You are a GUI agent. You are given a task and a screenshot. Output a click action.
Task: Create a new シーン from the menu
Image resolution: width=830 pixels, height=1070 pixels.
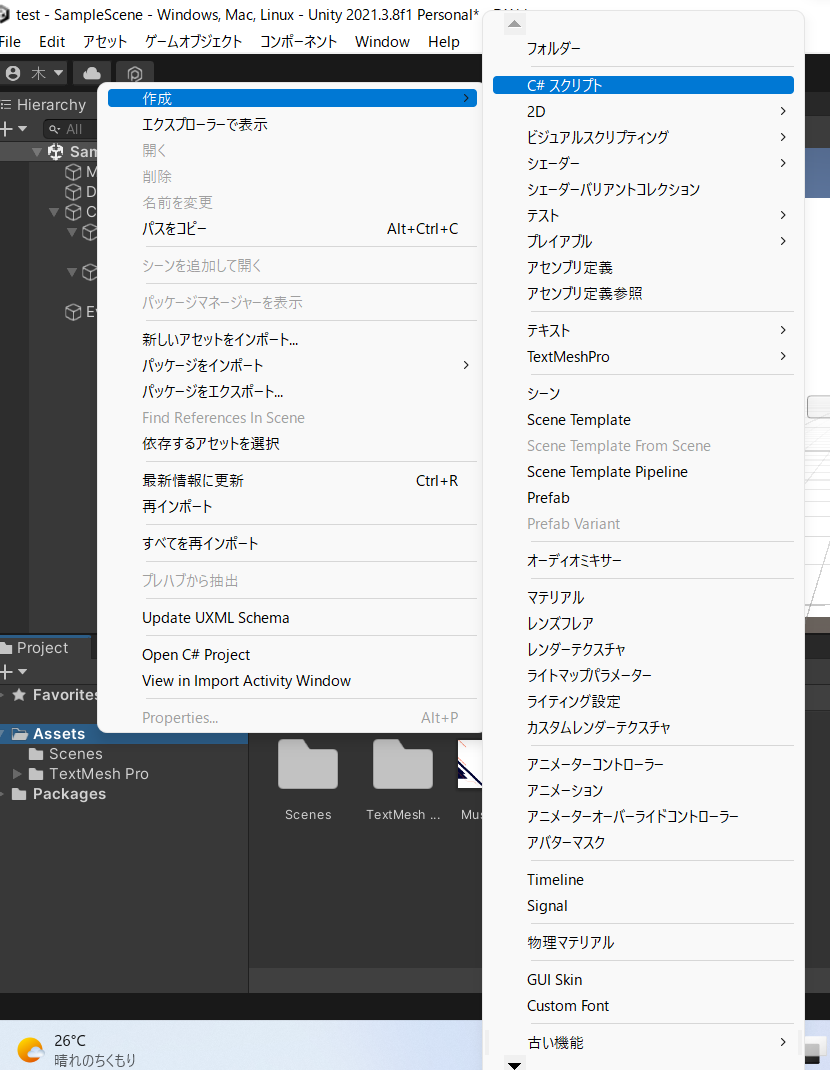pyautogui.click(x=643, y=394)
